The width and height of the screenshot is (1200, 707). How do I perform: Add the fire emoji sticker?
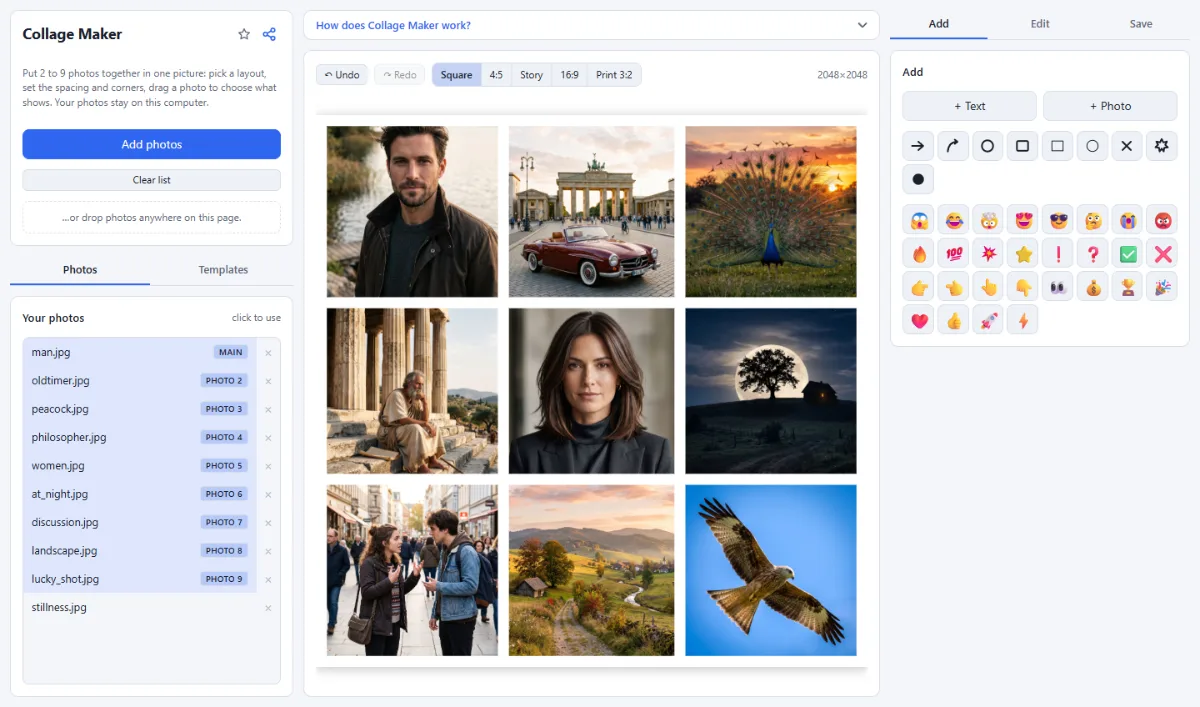click(917, 254)
